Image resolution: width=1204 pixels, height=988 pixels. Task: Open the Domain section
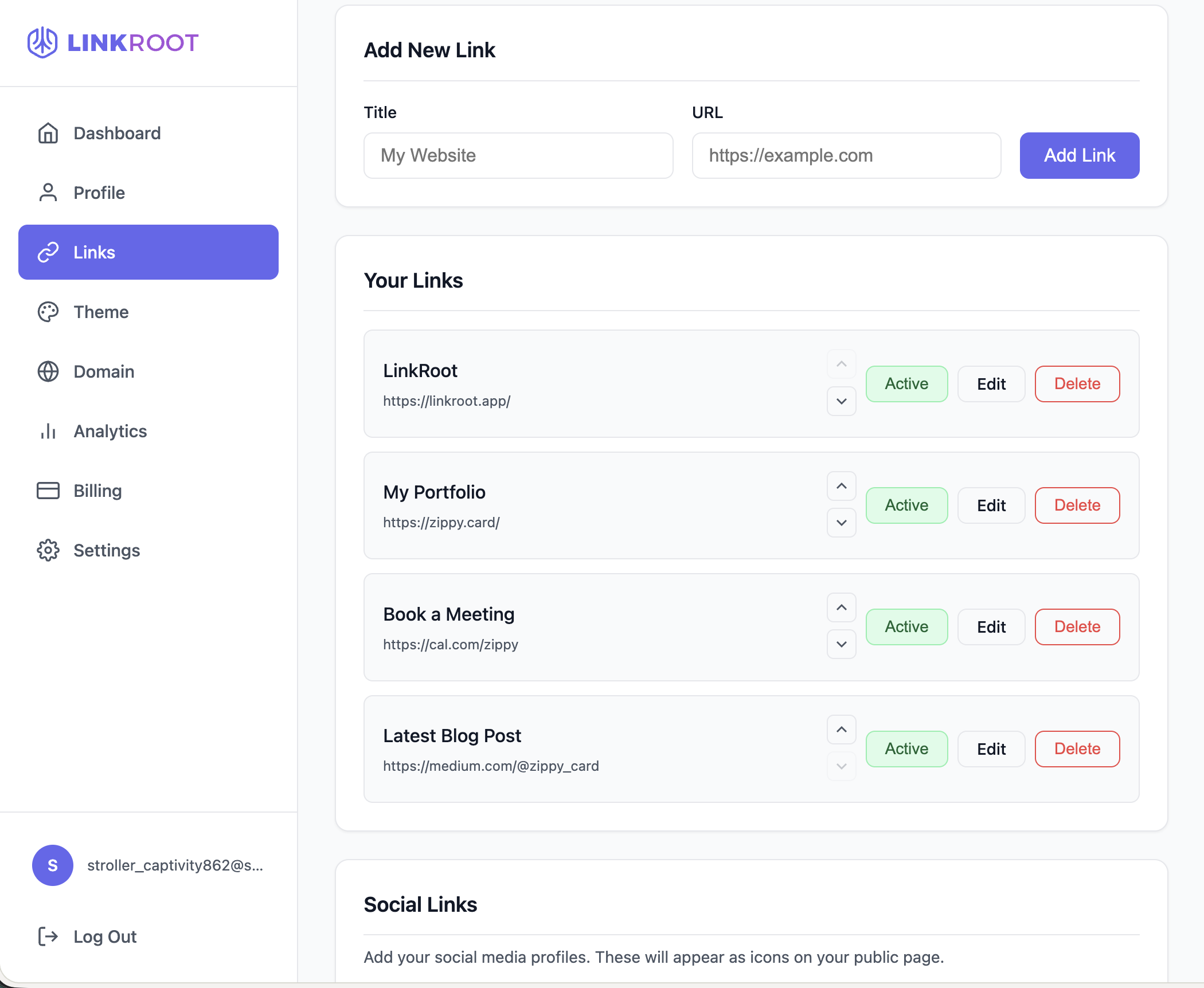click(148, 371)
